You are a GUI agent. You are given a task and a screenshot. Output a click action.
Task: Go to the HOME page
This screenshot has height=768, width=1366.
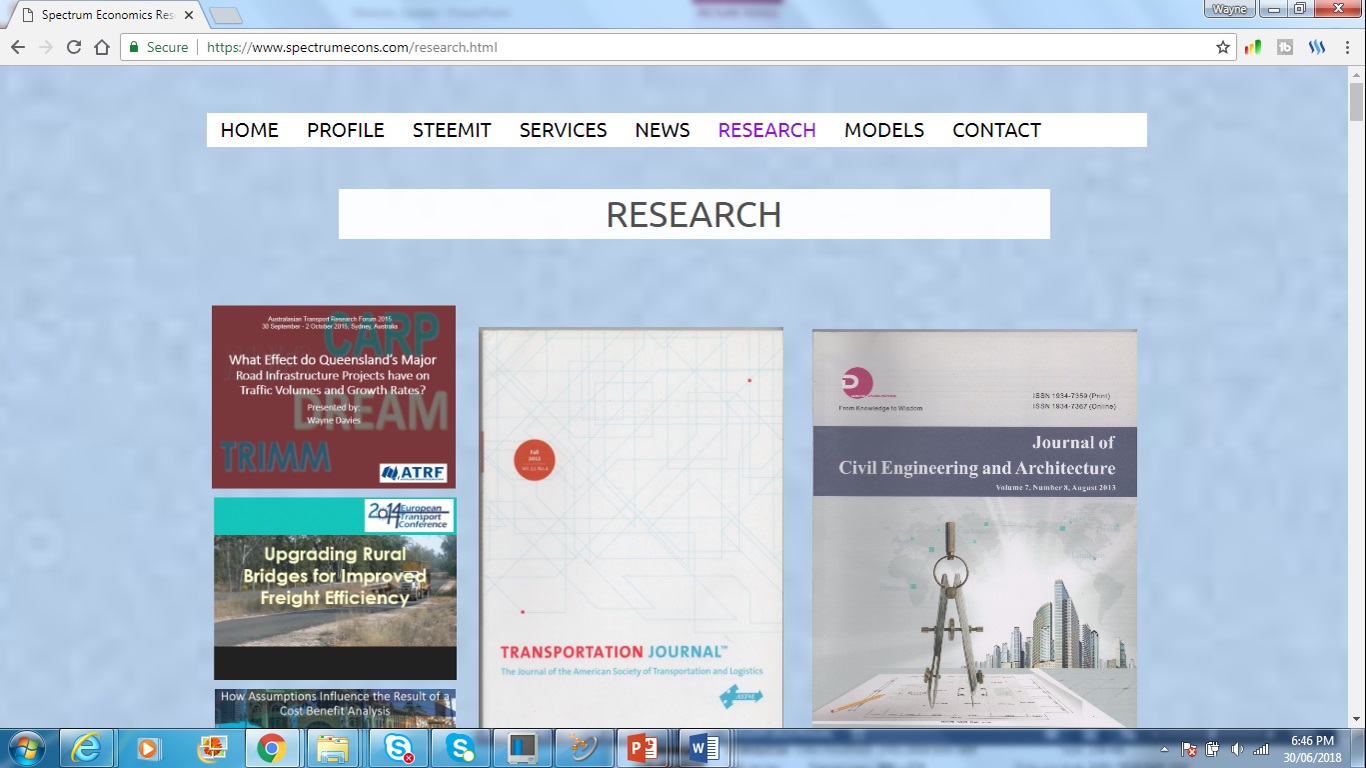(250, 130)
